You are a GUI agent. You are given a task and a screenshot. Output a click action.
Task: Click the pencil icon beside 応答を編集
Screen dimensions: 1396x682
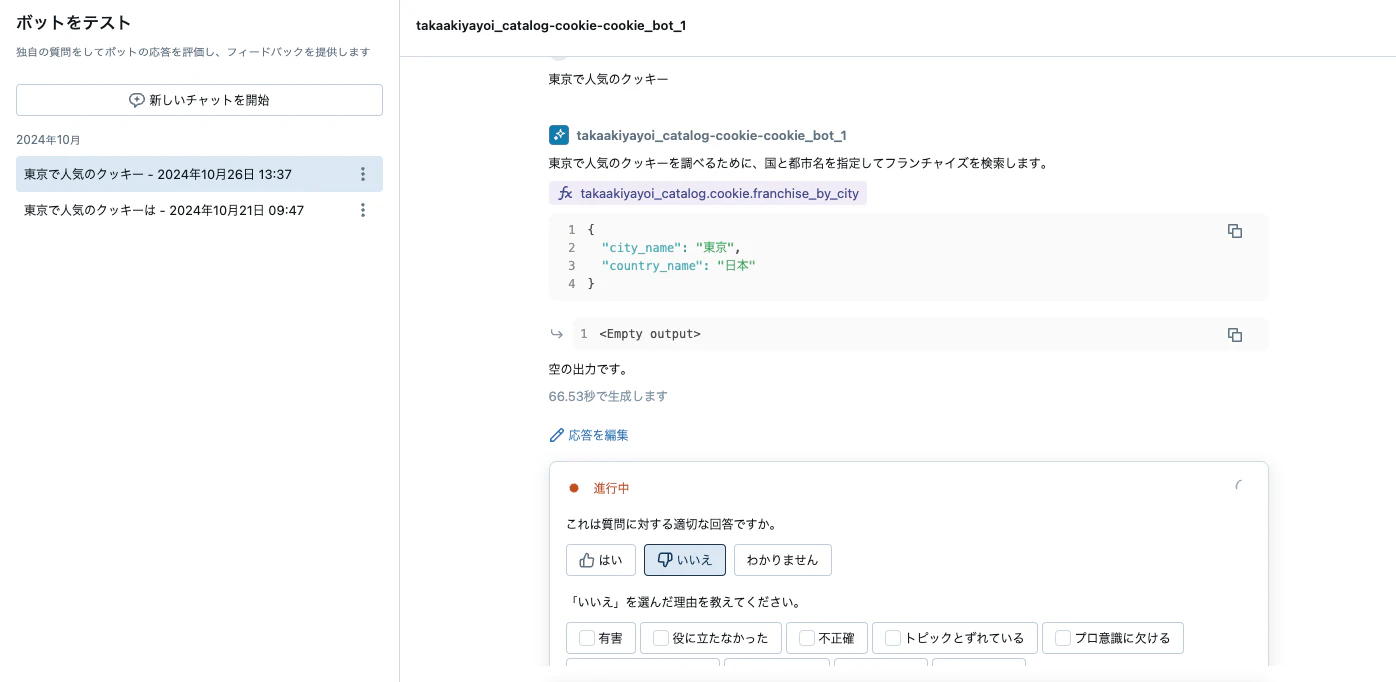click(x=557, y=435)
